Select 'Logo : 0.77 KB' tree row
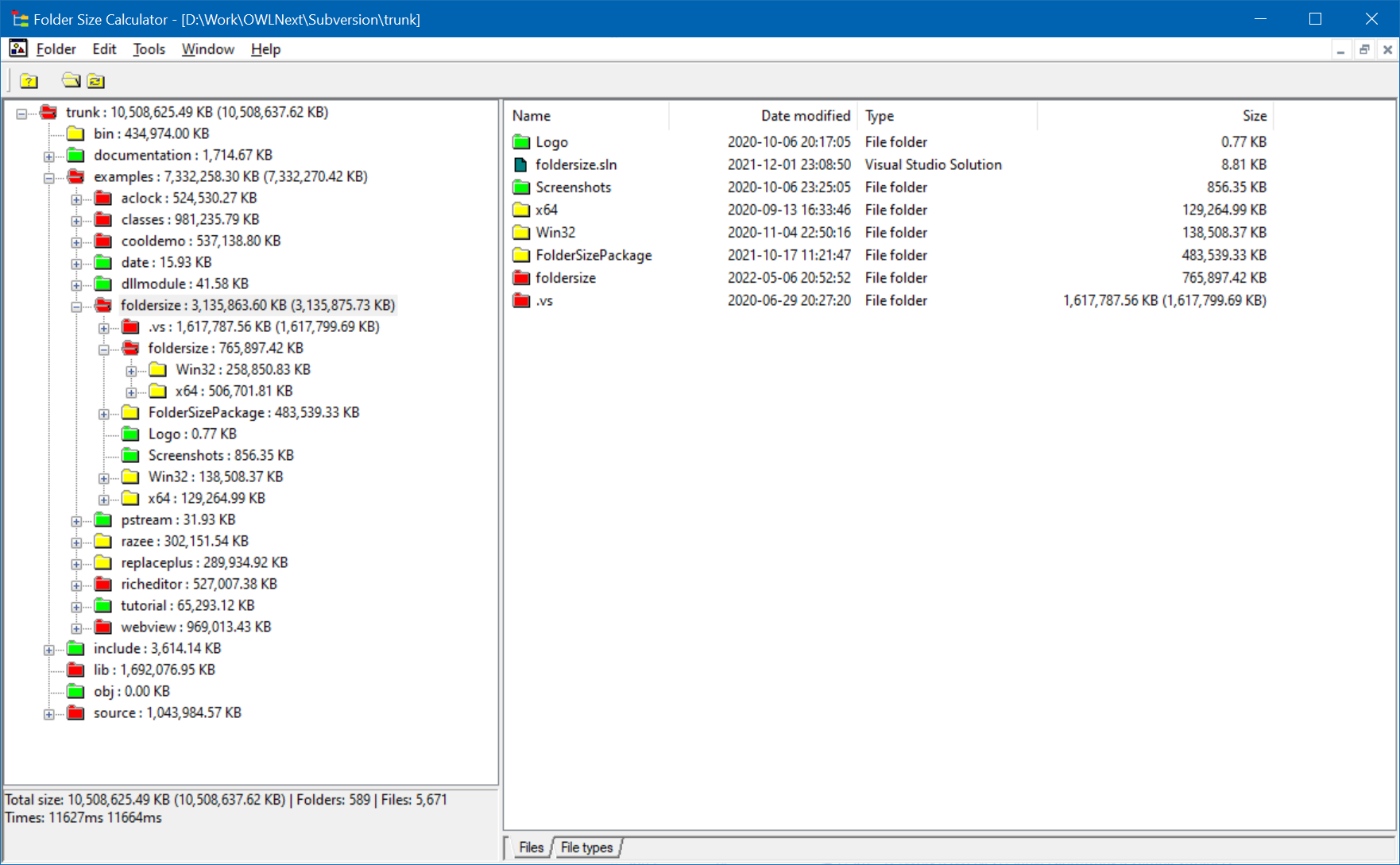 (192, 434)
